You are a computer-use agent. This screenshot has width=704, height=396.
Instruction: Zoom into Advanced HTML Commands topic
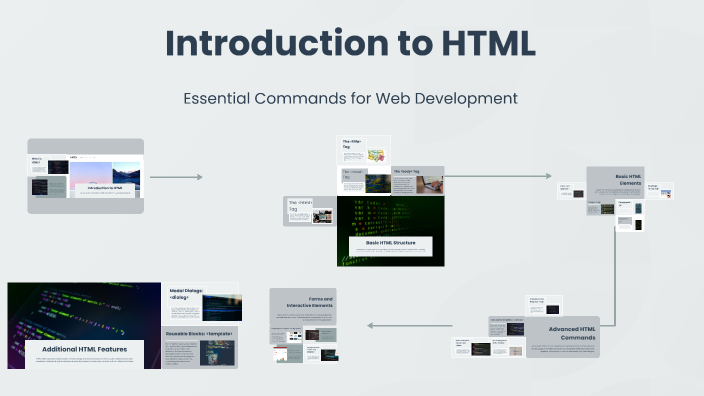point(563,337)
